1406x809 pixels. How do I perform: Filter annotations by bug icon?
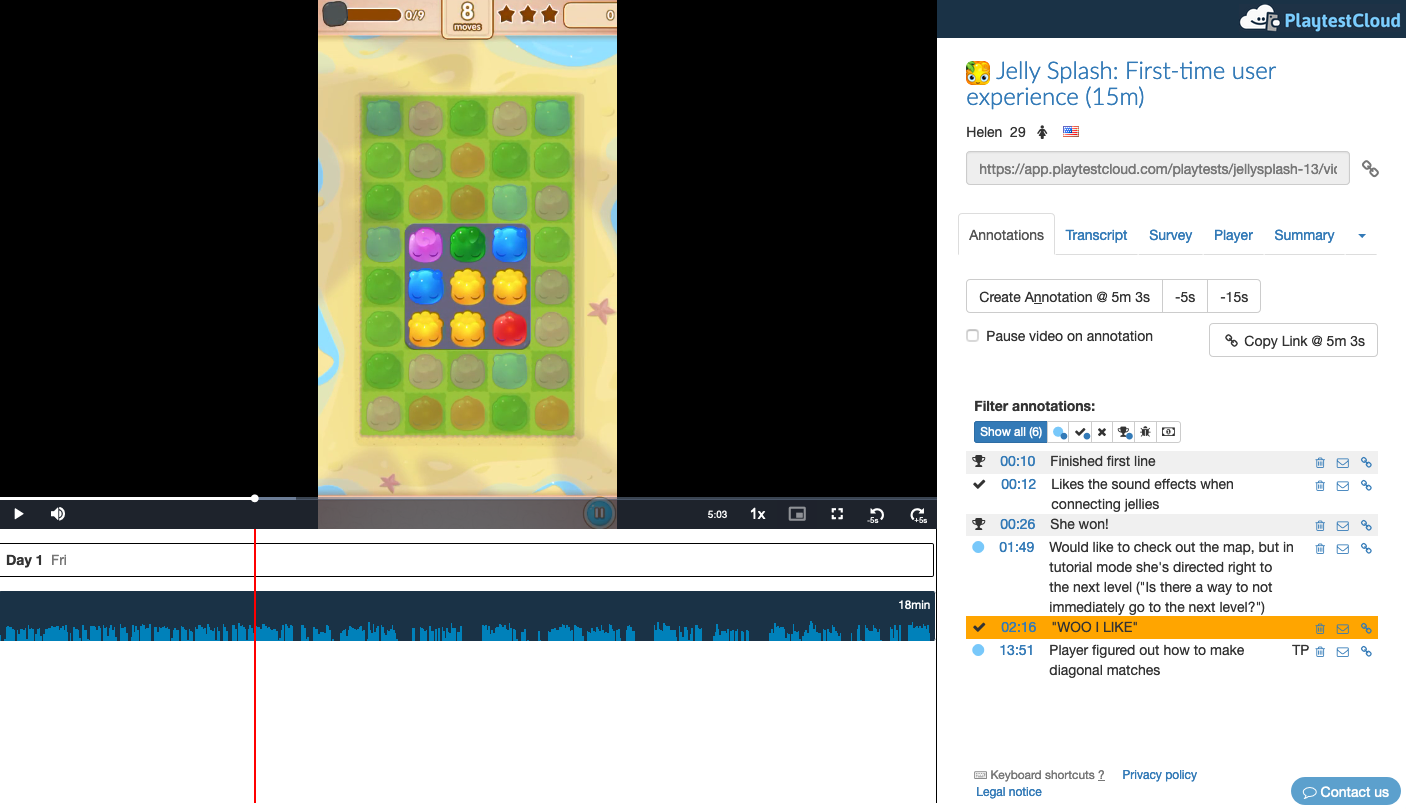tap(1145, 432)
